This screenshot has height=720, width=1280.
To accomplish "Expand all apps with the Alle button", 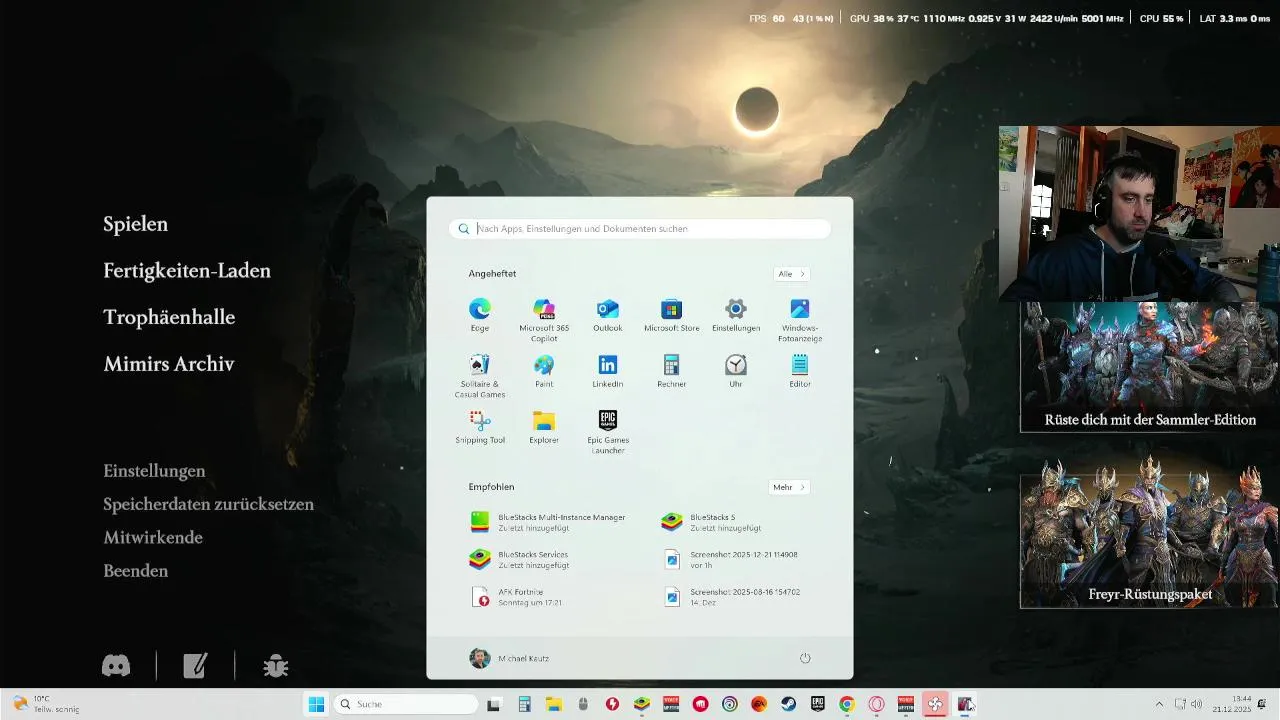I will 791,274.
